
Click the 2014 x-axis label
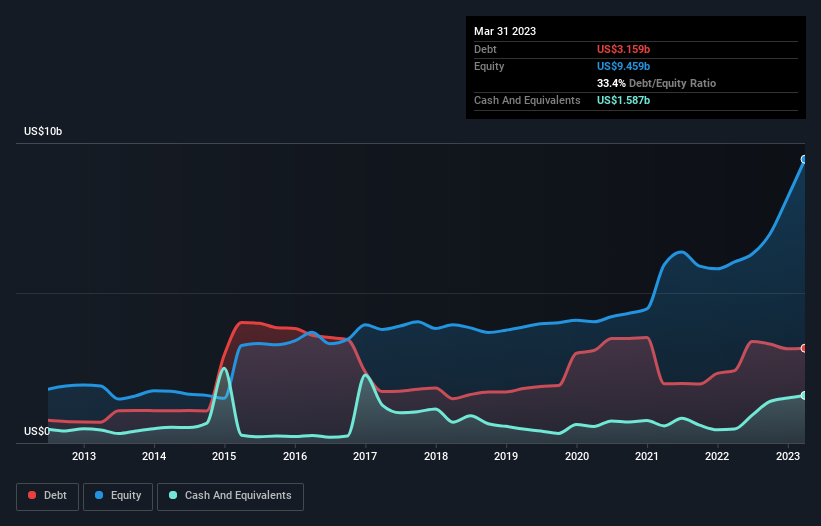click(x=154, y=456)
